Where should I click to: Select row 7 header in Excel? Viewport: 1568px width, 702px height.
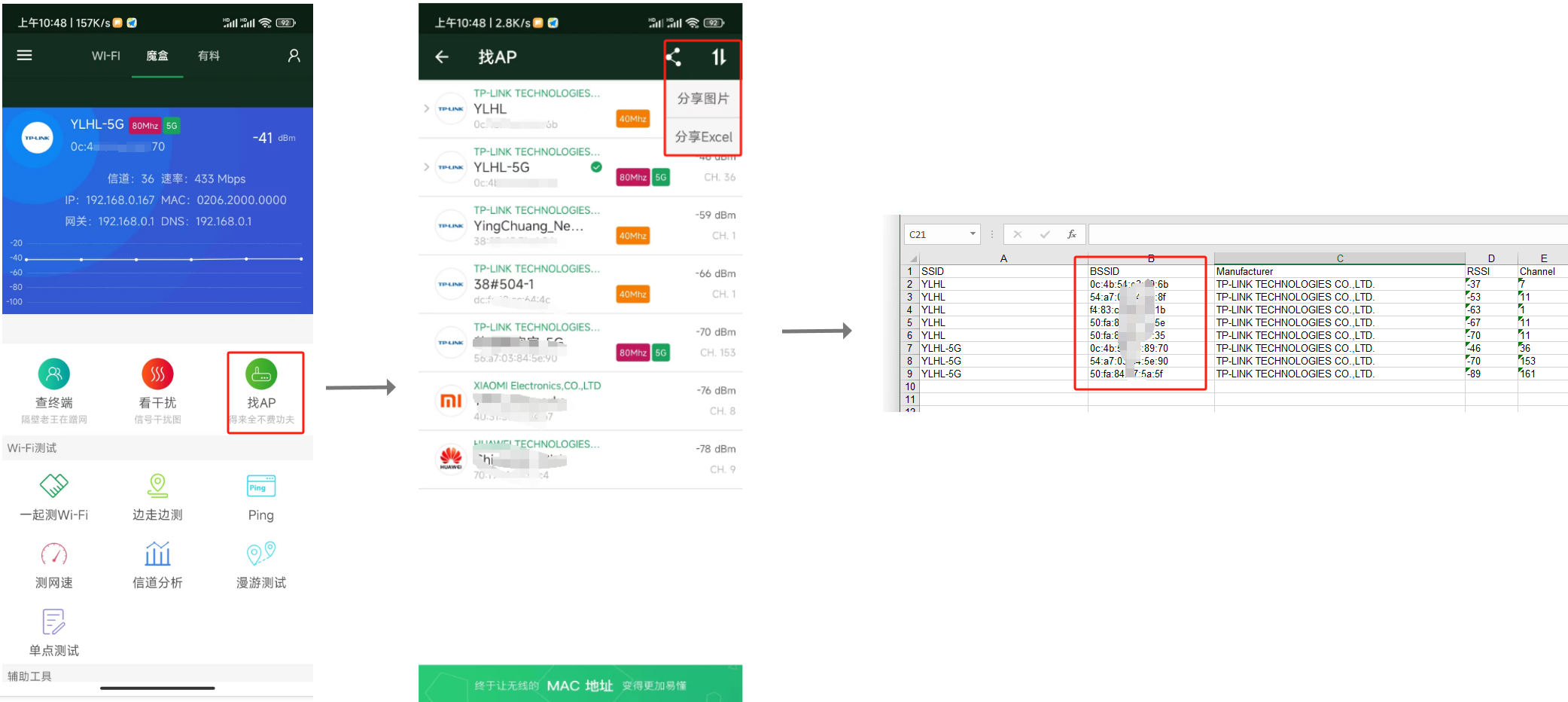pyautogui.click(x=910, y=348)
